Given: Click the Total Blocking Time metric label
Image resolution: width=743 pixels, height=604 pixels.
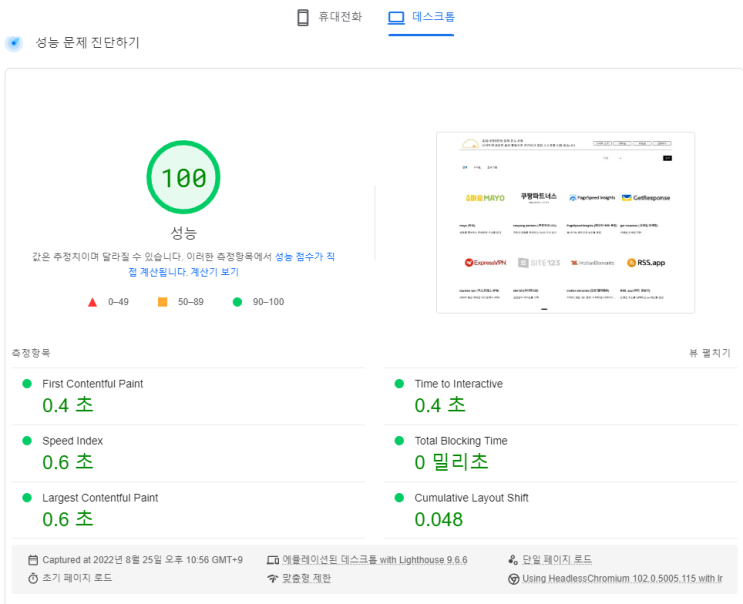Looking at the screenshot, I should click(x=461, y=441).
